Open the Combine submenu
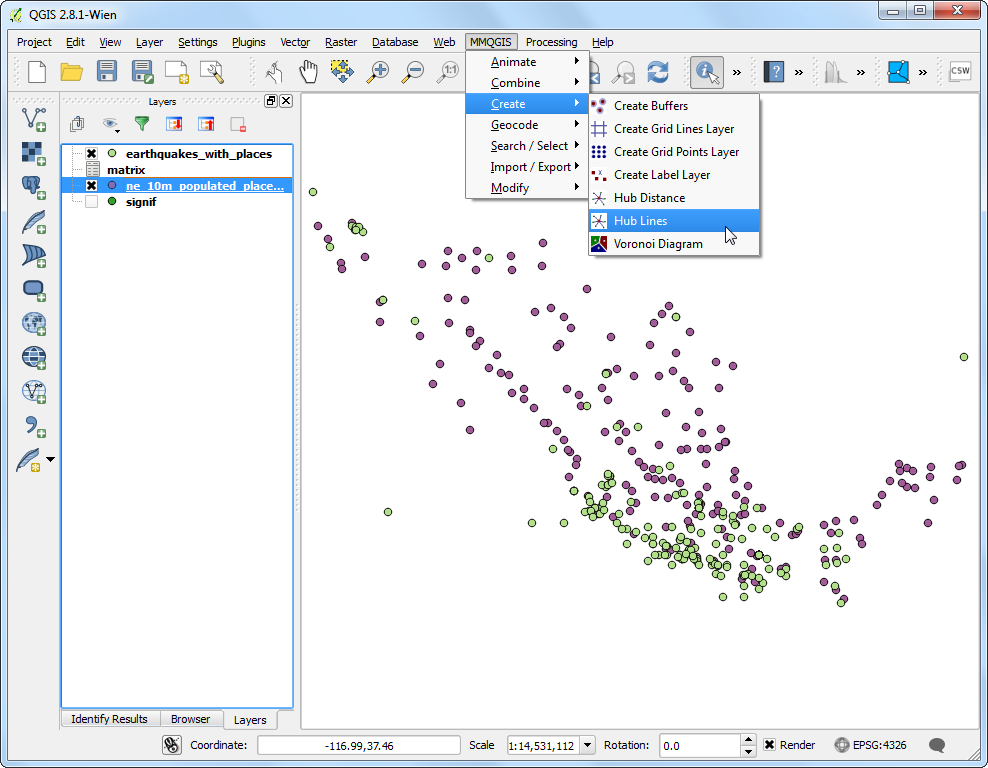The height and width of the screenshot is (768, 988). tap(527, 83)
